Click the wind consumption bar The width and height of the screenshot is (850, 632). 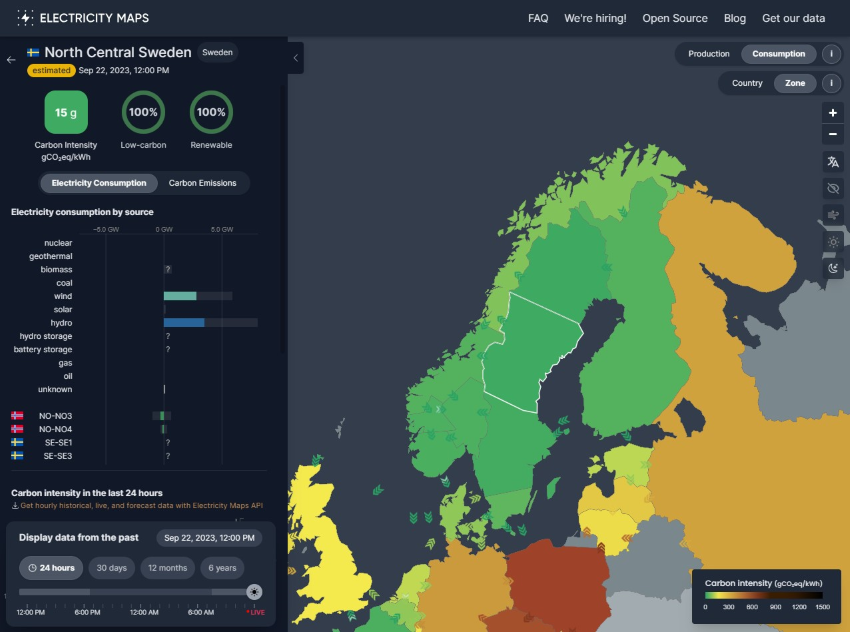click(x=180, y=296)
